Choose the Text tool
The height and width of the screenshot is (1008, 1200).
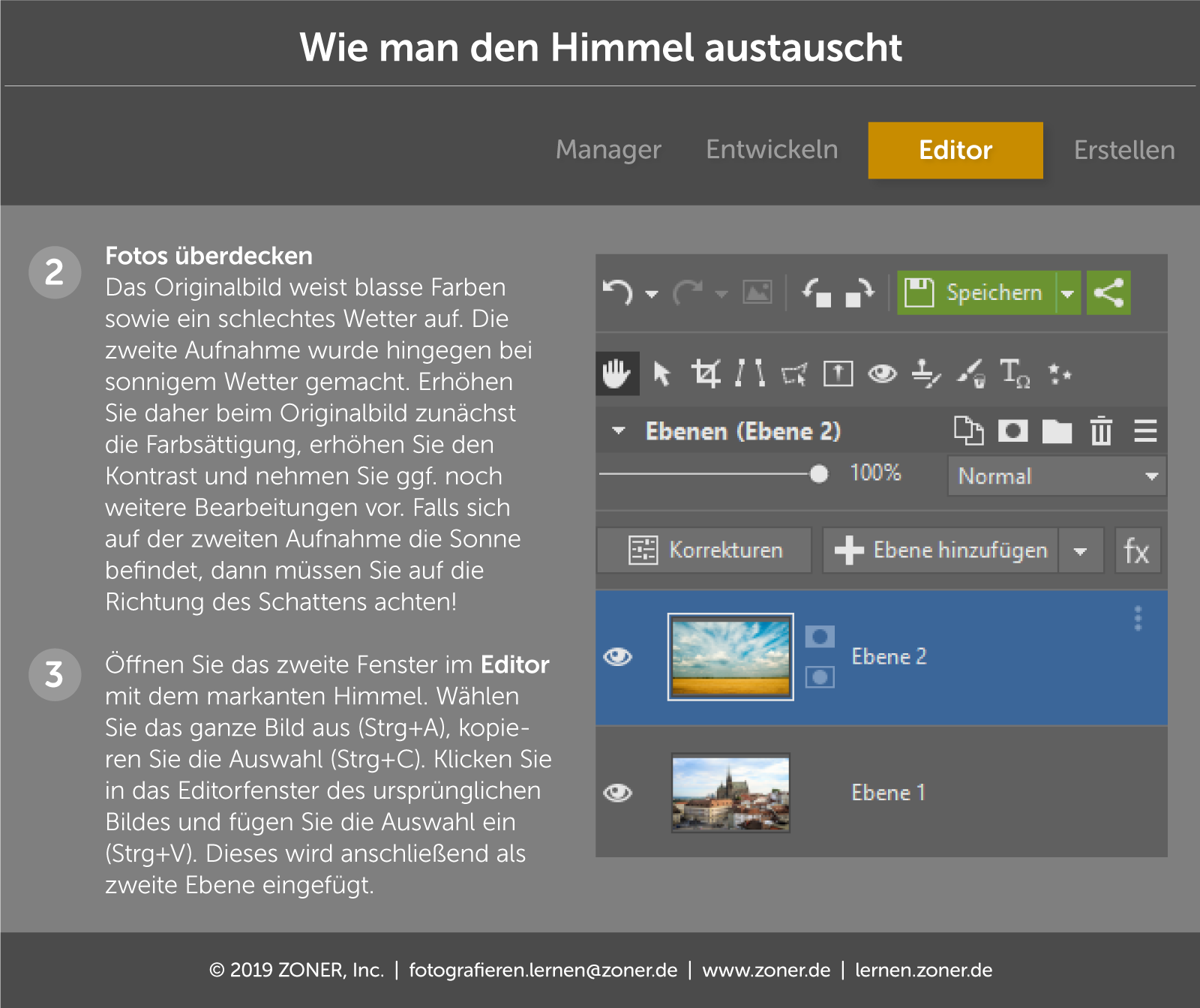pos(1014,373)
